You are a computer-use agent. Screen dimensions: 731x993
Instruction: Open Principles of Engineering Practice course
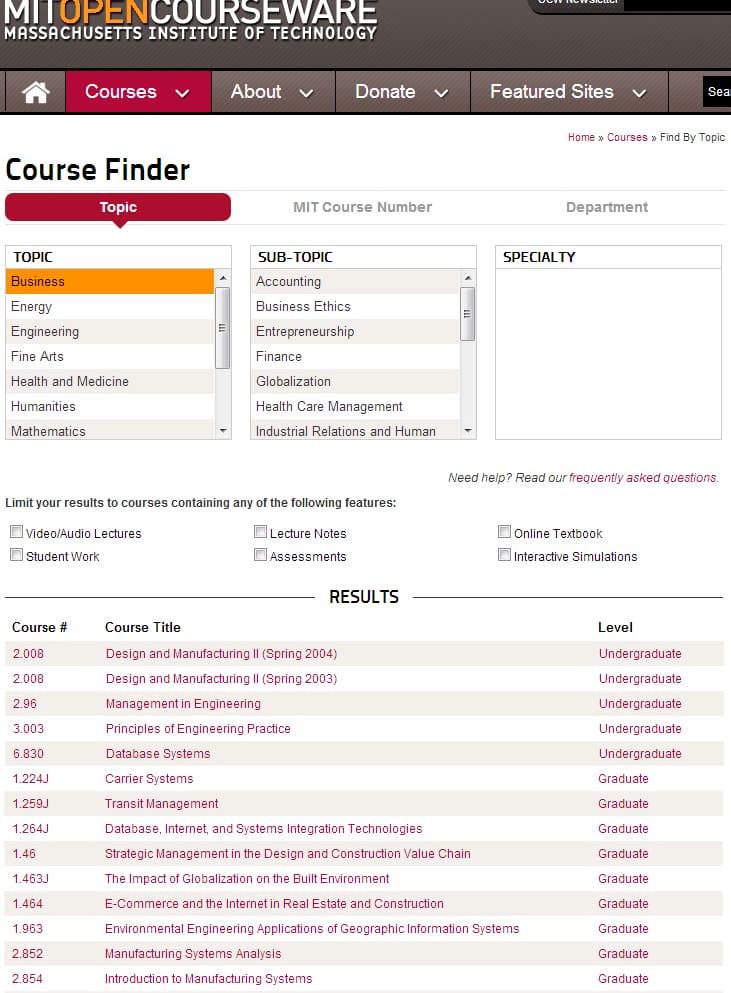(198, 729)
